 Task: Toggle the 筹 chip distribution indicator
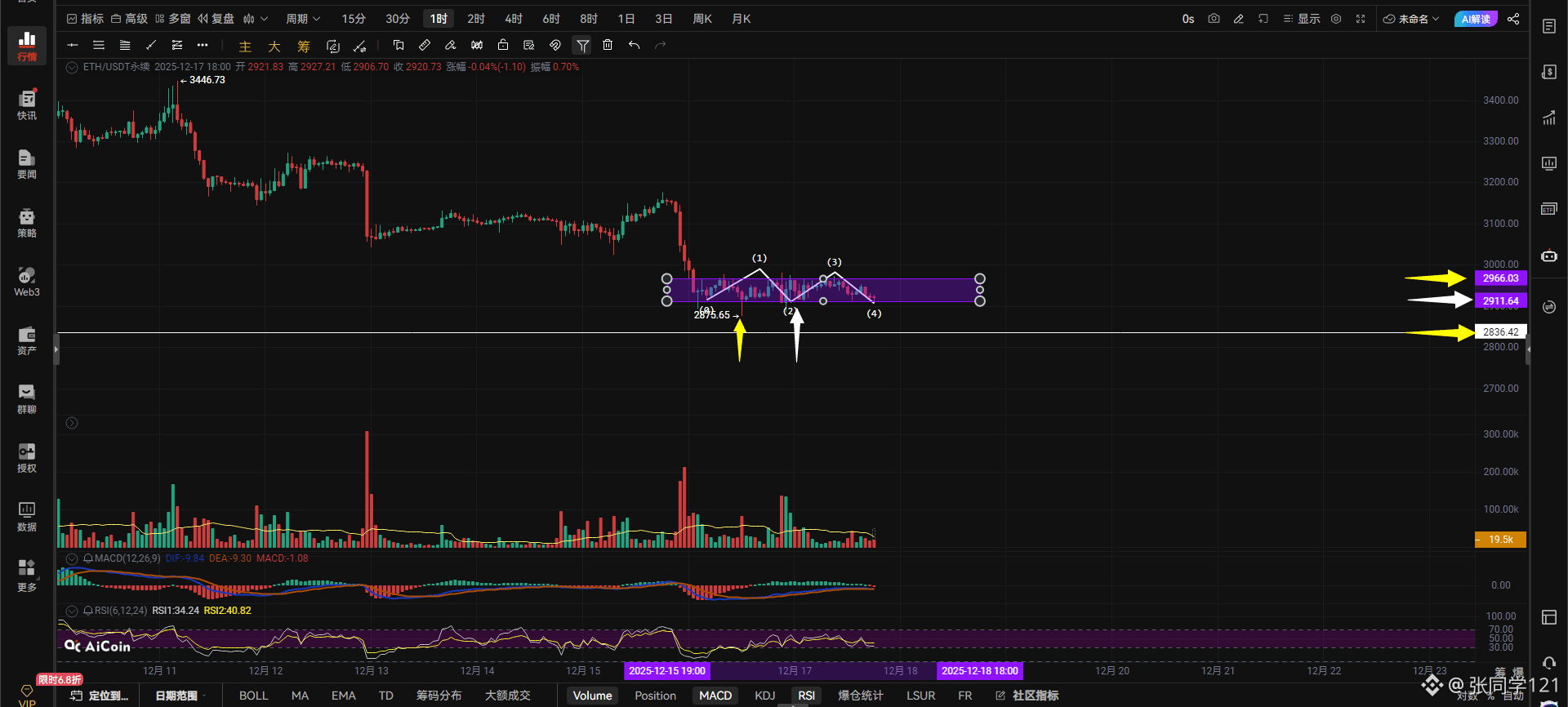coord(304,47)
